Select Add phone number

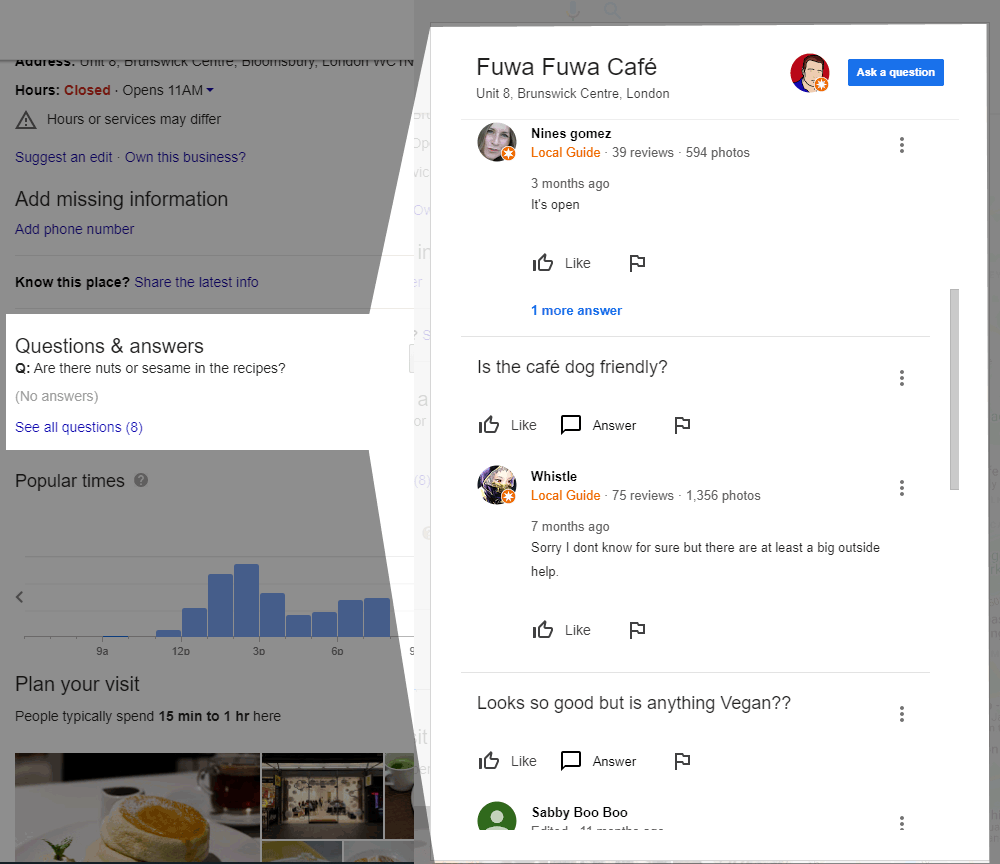[74, 229]
